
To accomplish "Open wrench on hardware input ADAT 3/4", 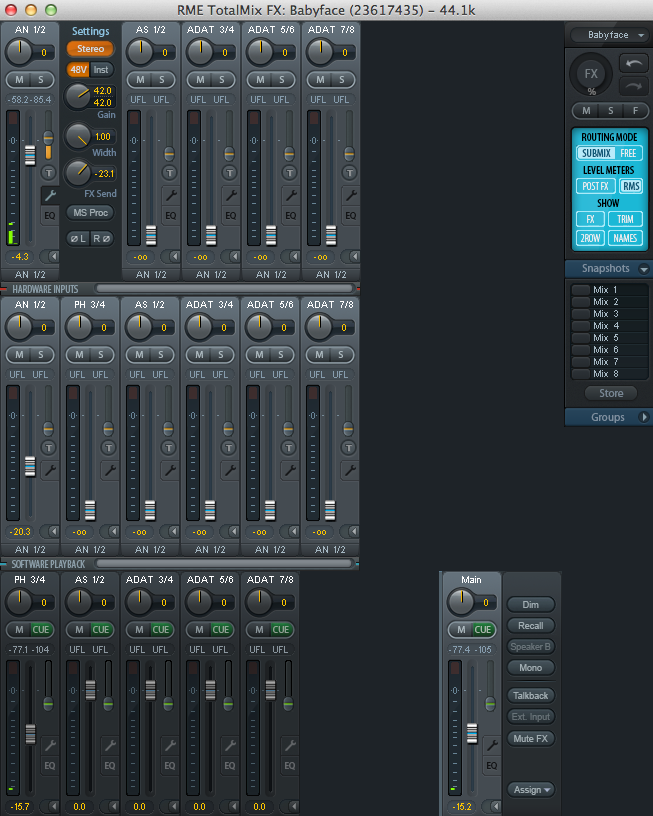I will click(231, 195).
